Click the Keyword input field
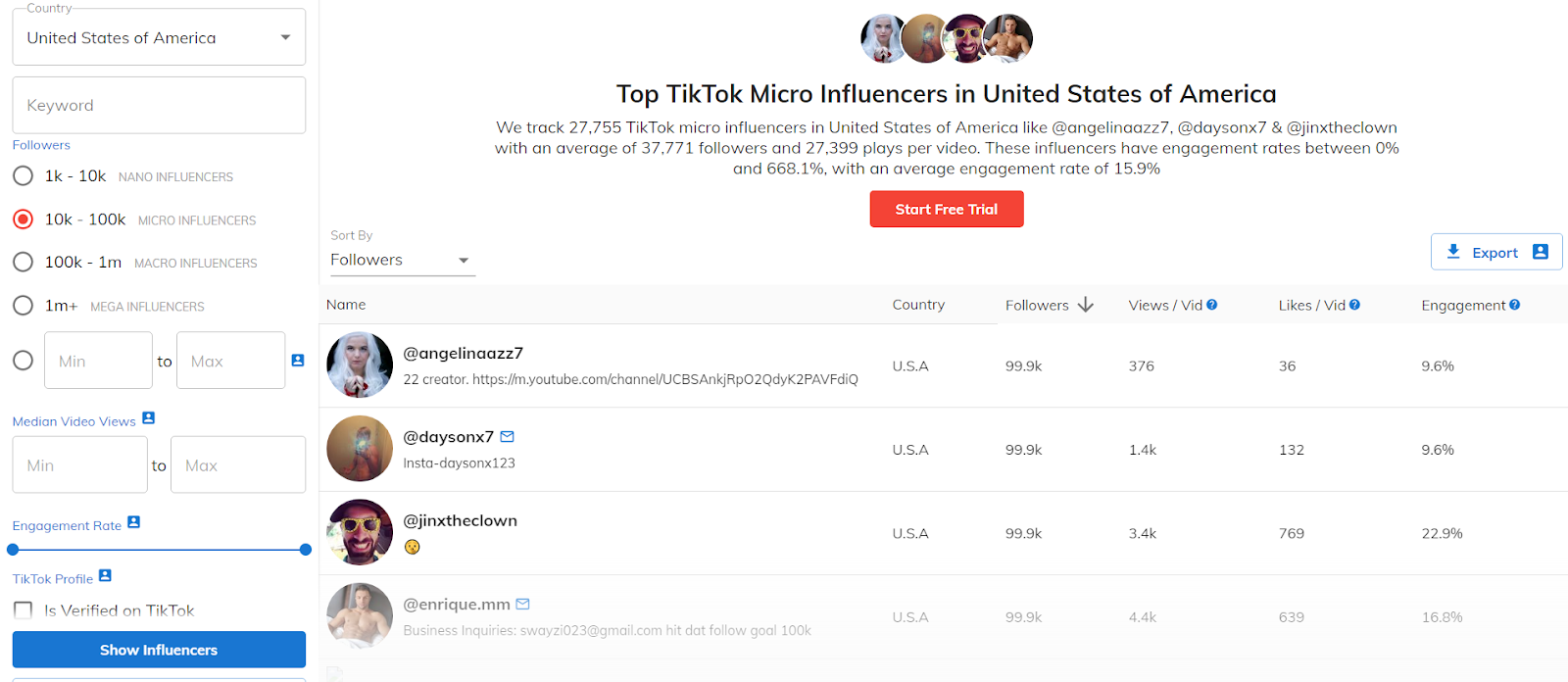 (x=159, y=106)
